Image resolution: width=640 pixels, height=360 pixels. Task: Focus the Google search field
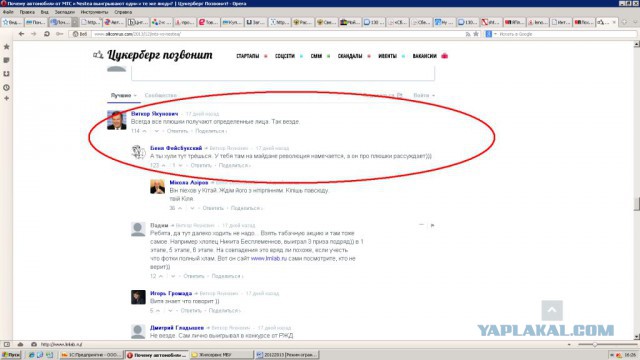click(x=567, y=34)
